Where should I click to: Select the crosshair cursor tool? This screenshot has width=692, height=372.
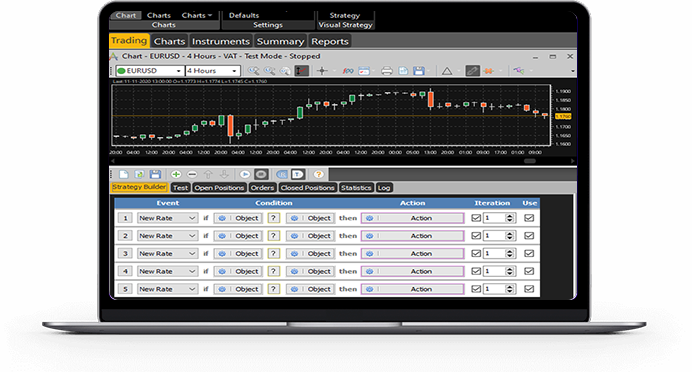(322, 71)
